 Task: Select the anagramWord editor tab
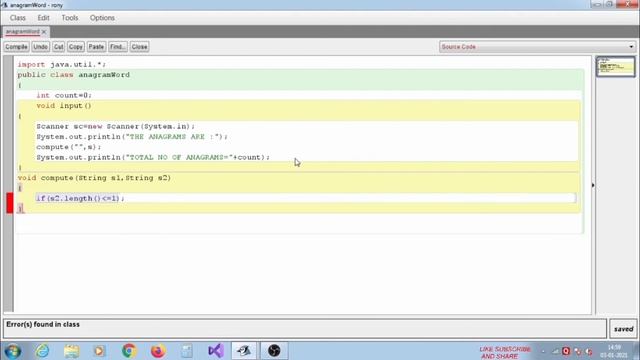point(22,31)
